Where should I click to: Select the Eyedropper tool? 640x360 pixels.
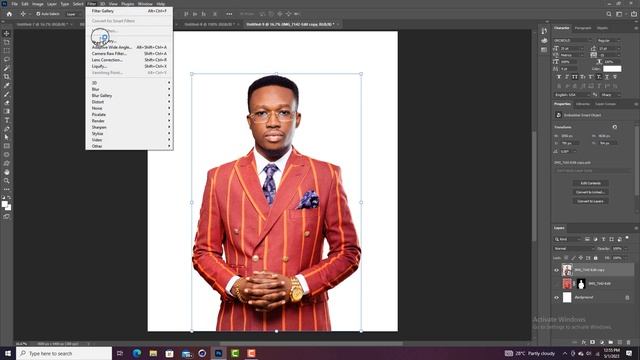tap(7, 85)
